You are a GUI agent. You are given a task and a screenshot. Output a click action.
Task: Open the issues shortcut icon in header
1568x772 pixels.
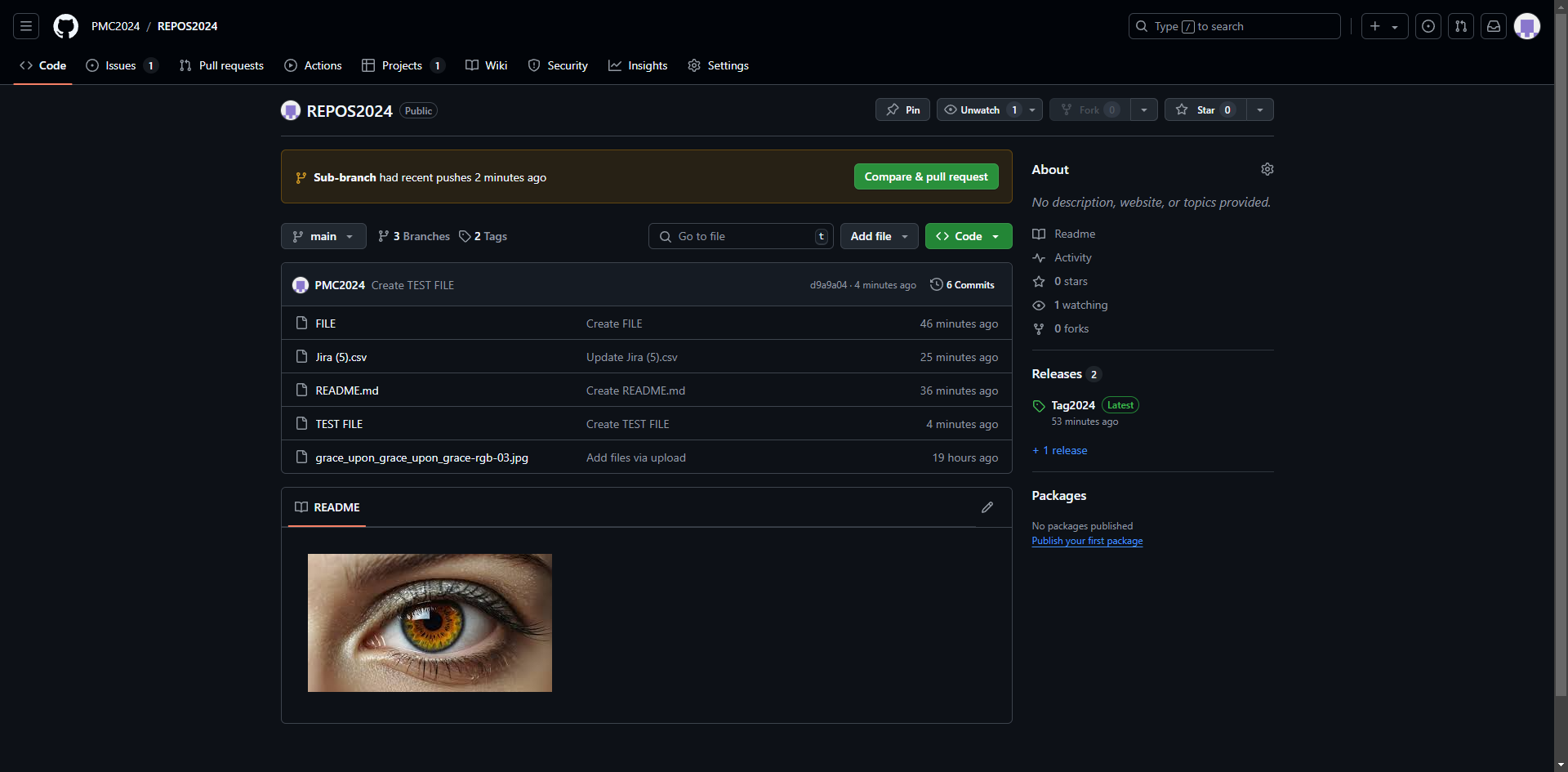click(x=1428, y=26)
